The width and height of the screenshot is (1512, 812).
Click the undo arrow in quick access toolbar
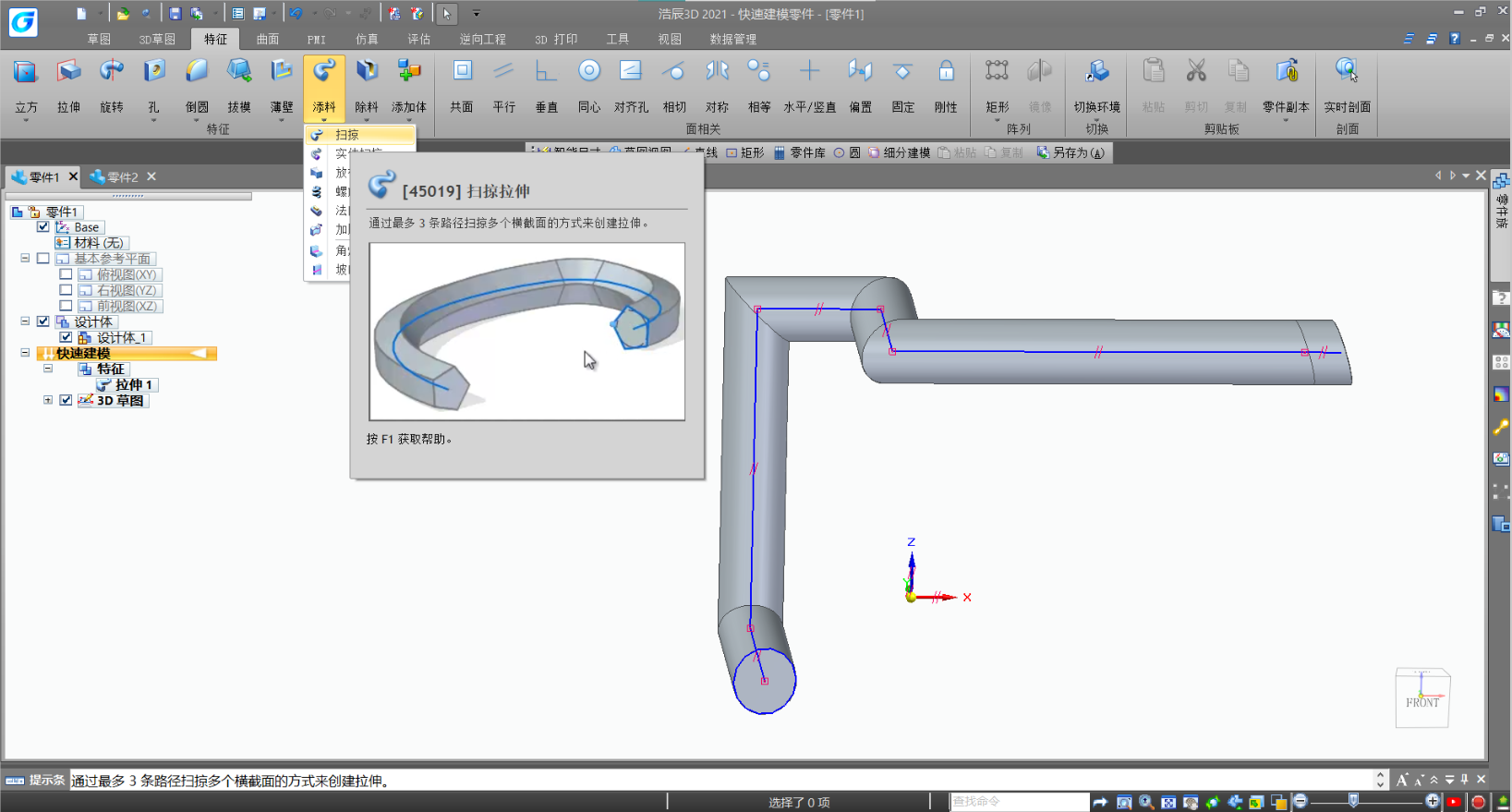(296, 14)
